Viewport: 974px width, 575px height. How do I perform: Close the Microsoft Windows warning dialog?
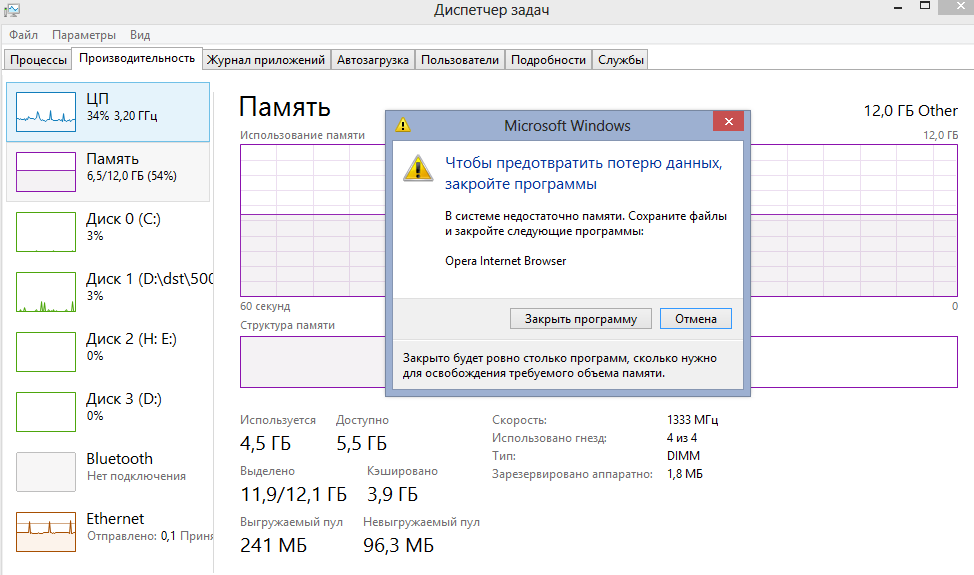[729, 121]
